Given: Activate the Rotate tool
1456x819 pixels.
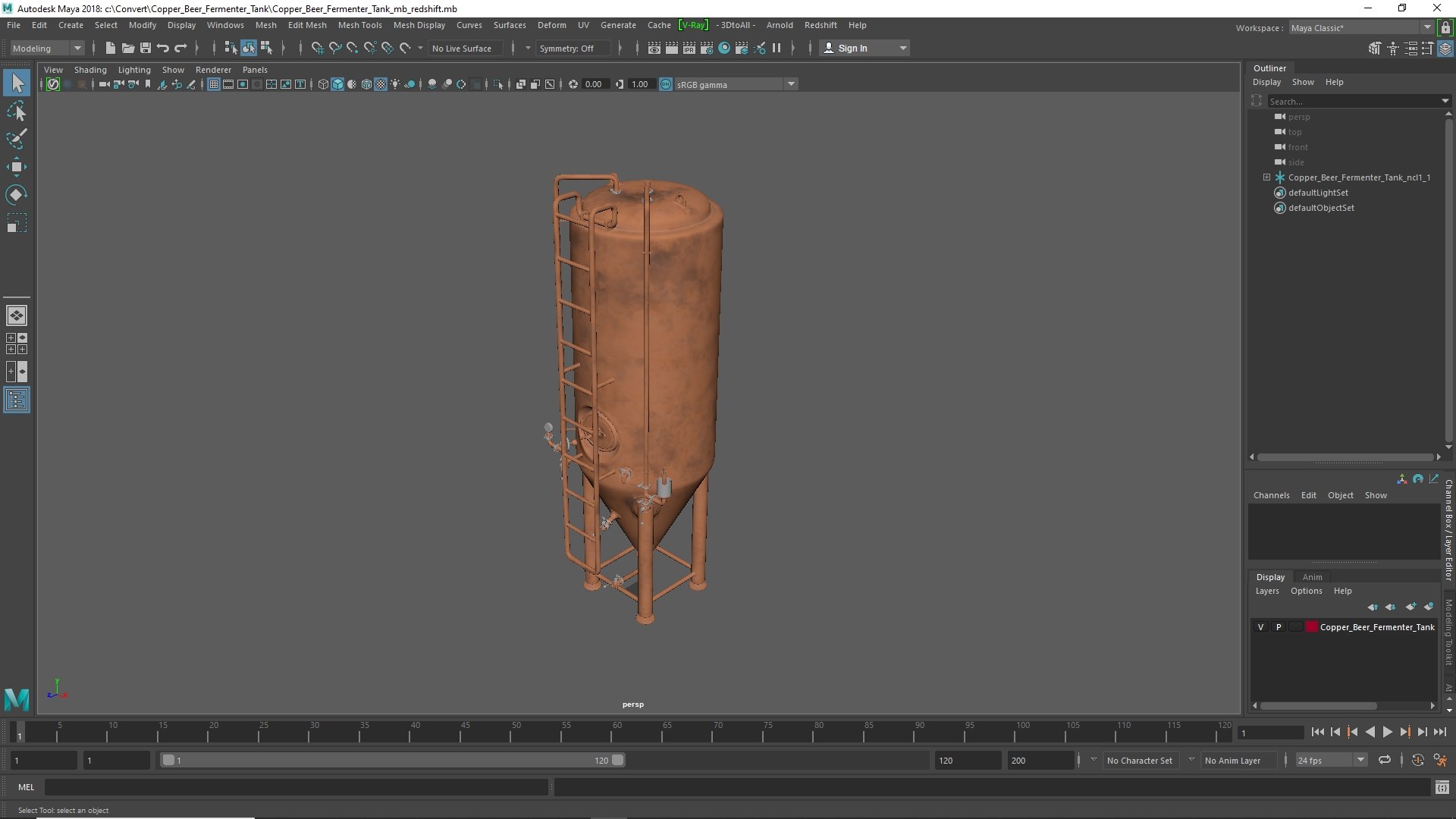Looking at the screenshot, I should tap(17, 195).
